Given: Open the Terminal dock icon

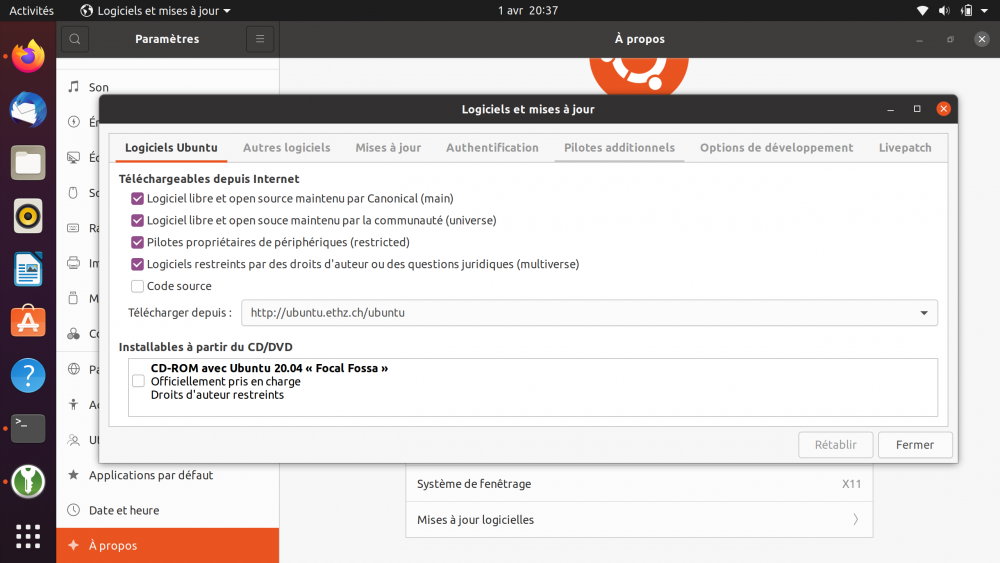Looking at the screenshot, I should pos(28,428).
